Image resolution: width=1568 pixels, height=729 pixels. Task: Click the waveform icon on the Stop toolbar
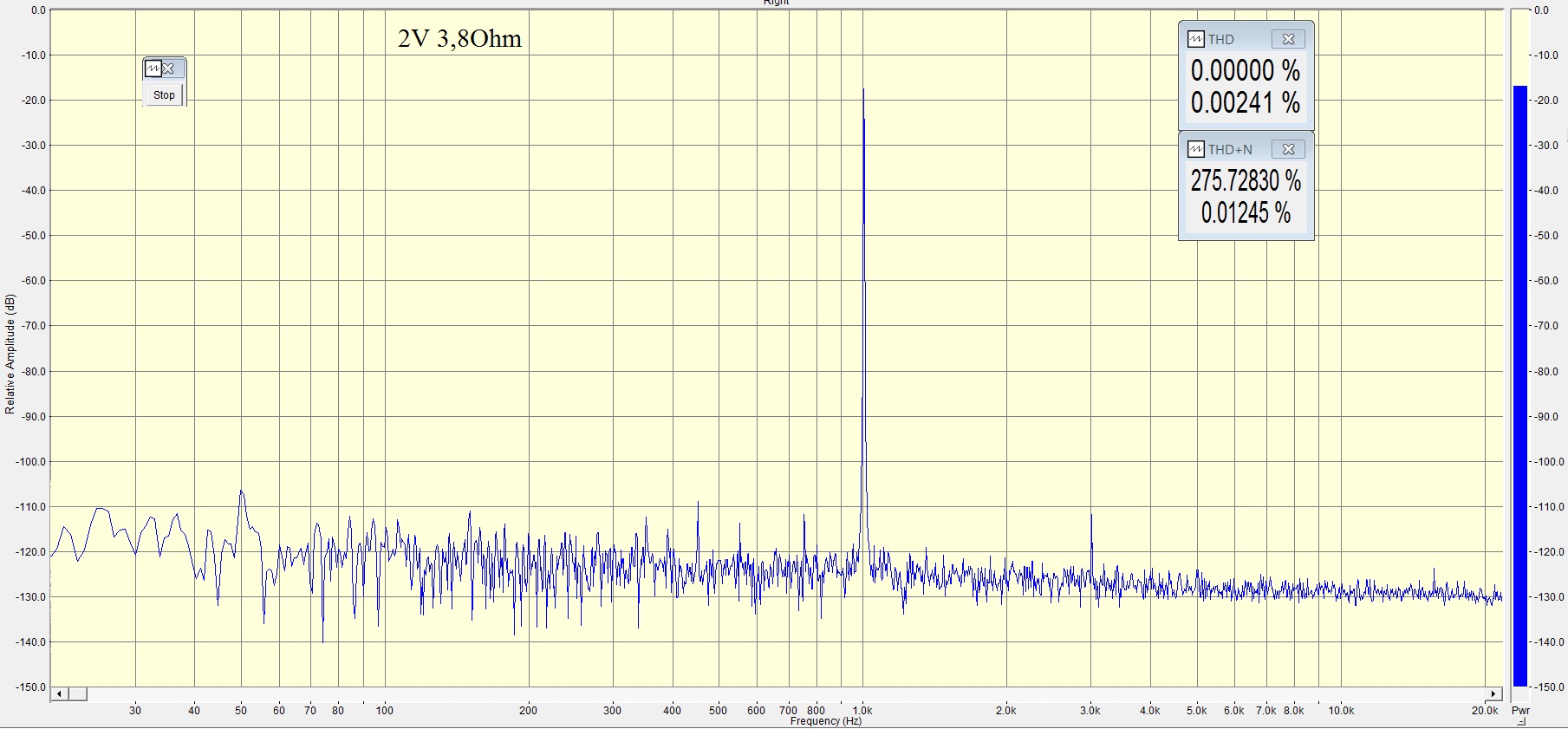(x=153, y=68)
